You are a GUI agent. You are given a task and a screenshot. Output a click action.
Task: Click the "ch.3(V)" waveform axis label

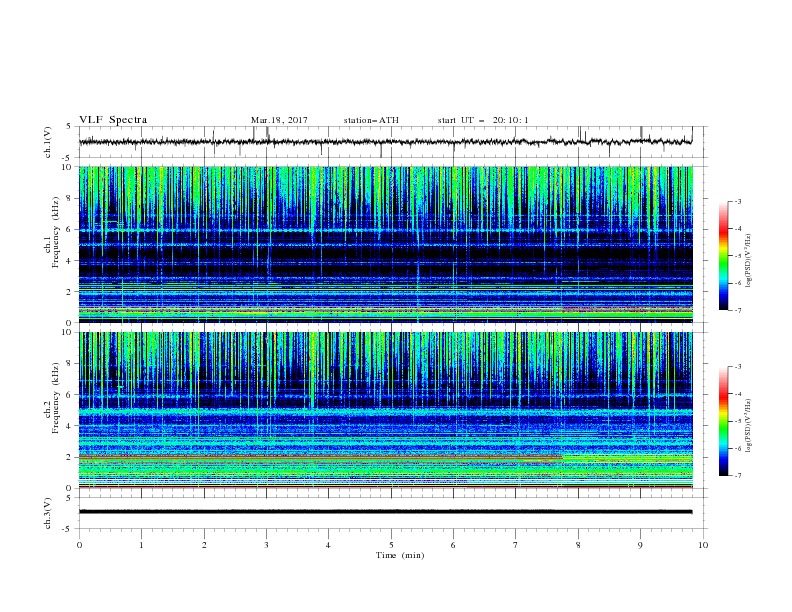pos(48,513)
